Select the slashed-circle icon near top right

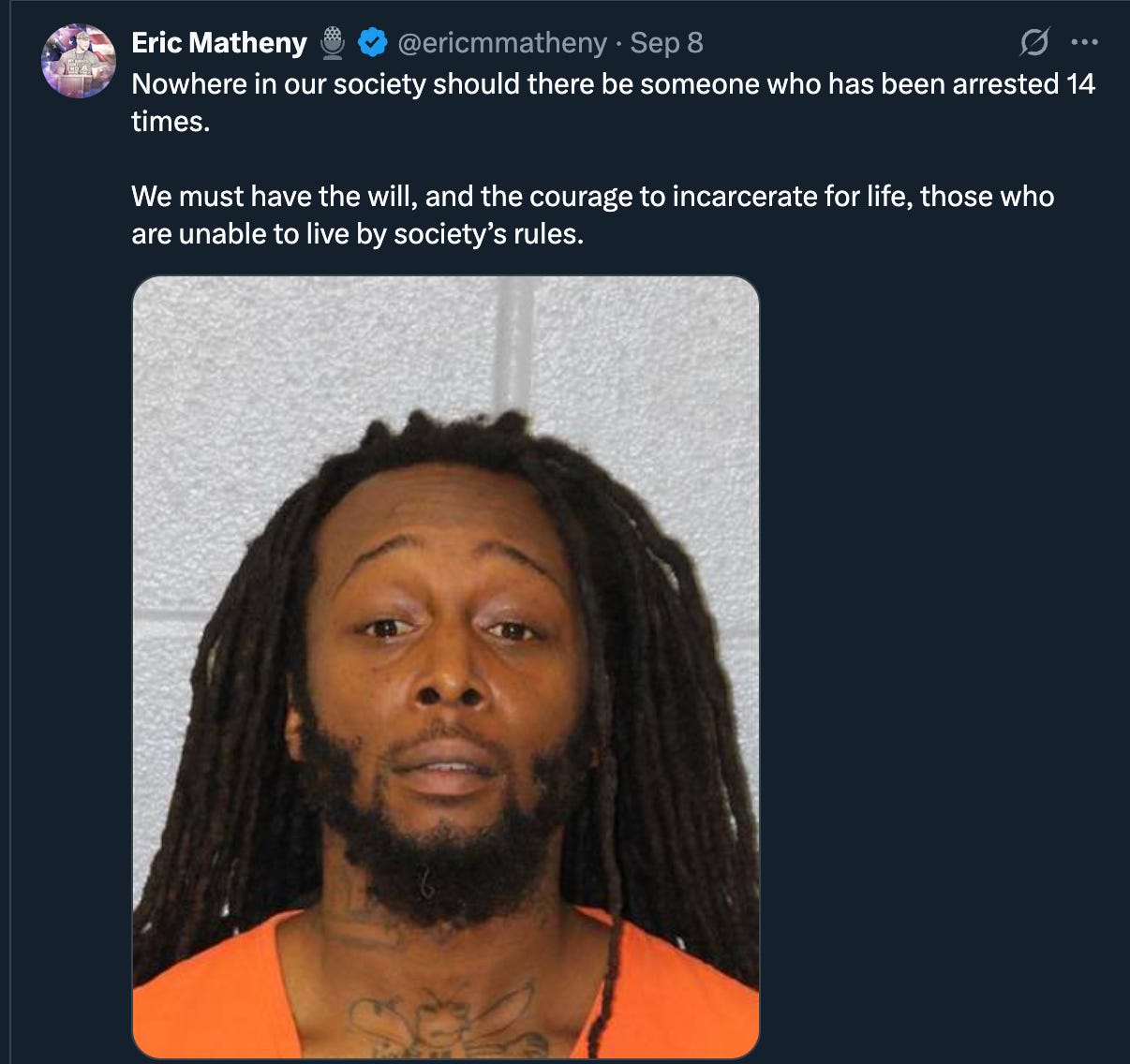point(1034,42)
